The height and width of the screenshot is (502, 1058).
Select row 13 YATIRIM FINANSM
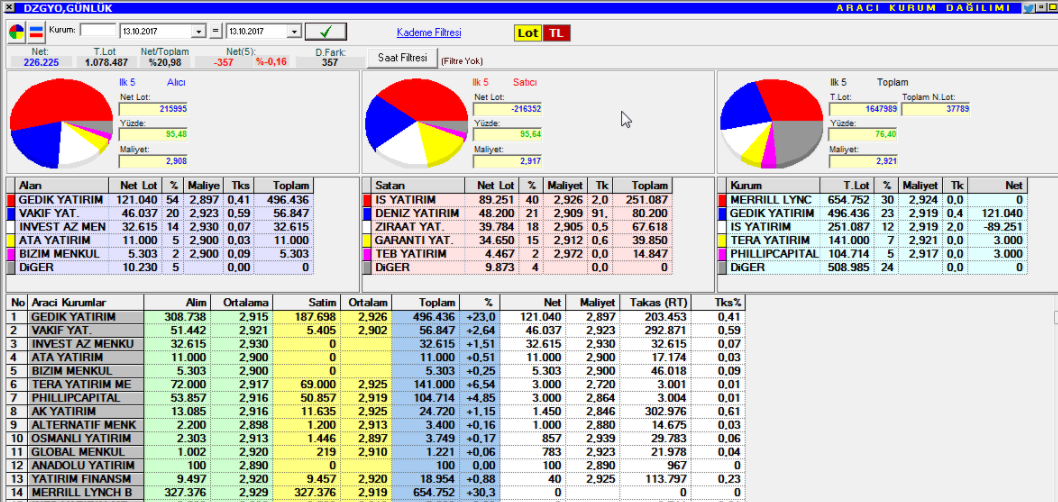click(x=375, y=478)
